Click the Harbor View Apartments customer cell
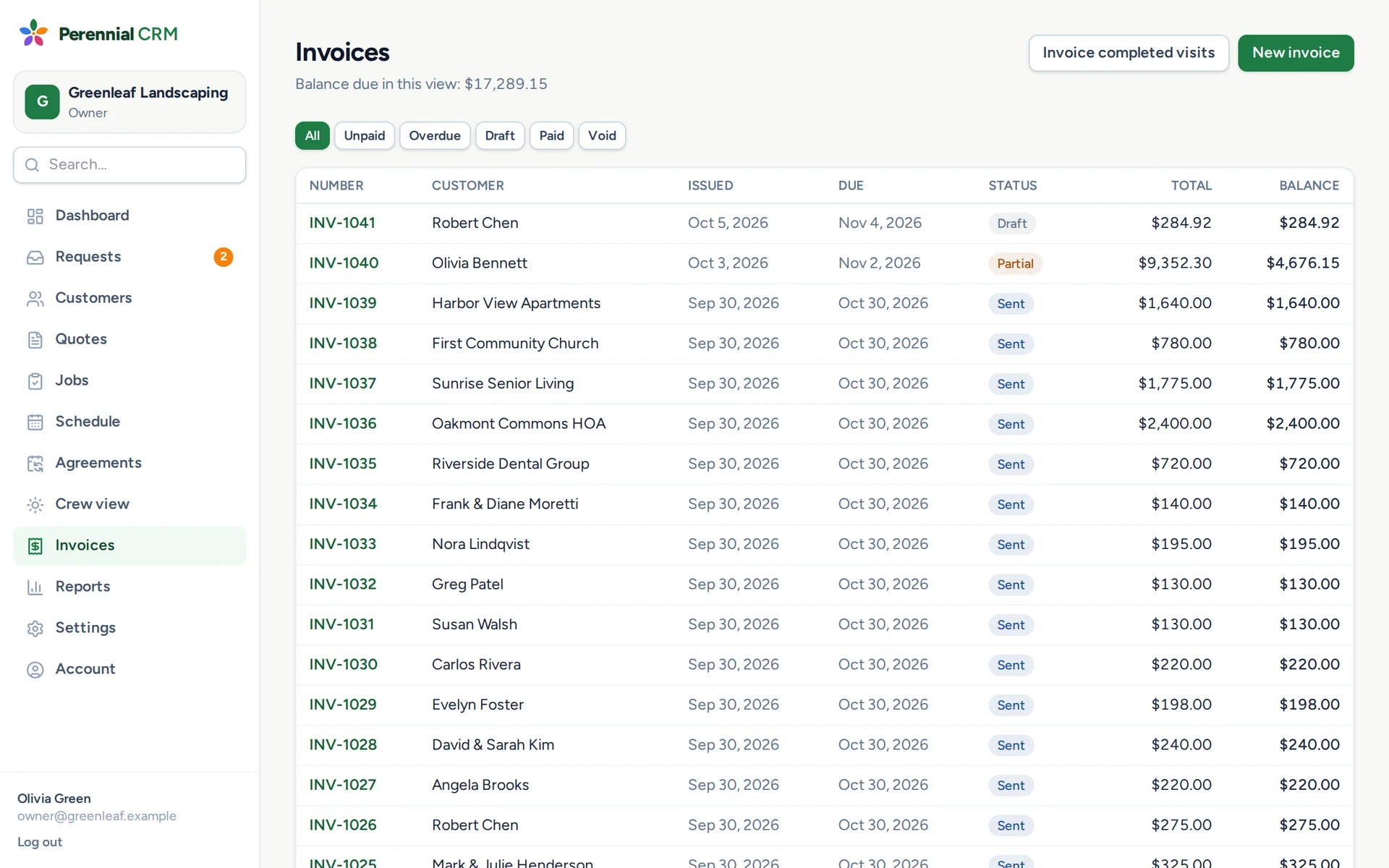Image resolution: width=1389 pixels, height=868 pixels. pyautogui.click(x=516, y=303)
